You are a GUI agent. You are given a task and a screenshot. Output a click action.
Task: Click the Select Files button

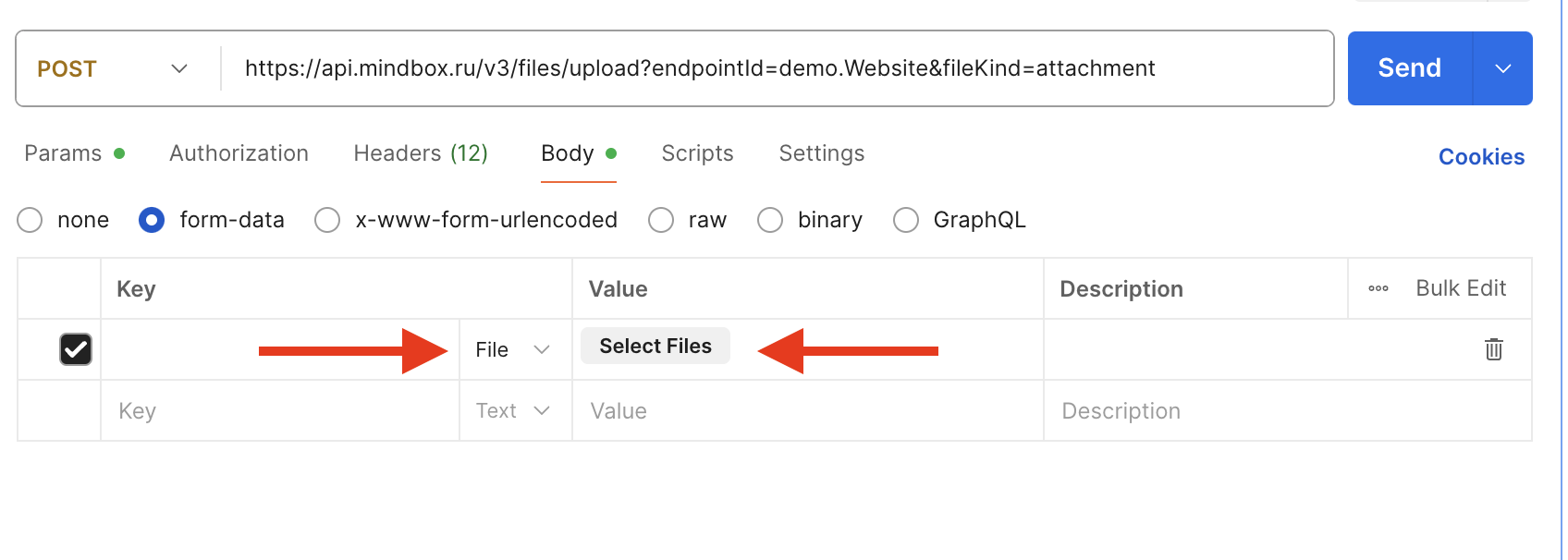coord(655,346)
